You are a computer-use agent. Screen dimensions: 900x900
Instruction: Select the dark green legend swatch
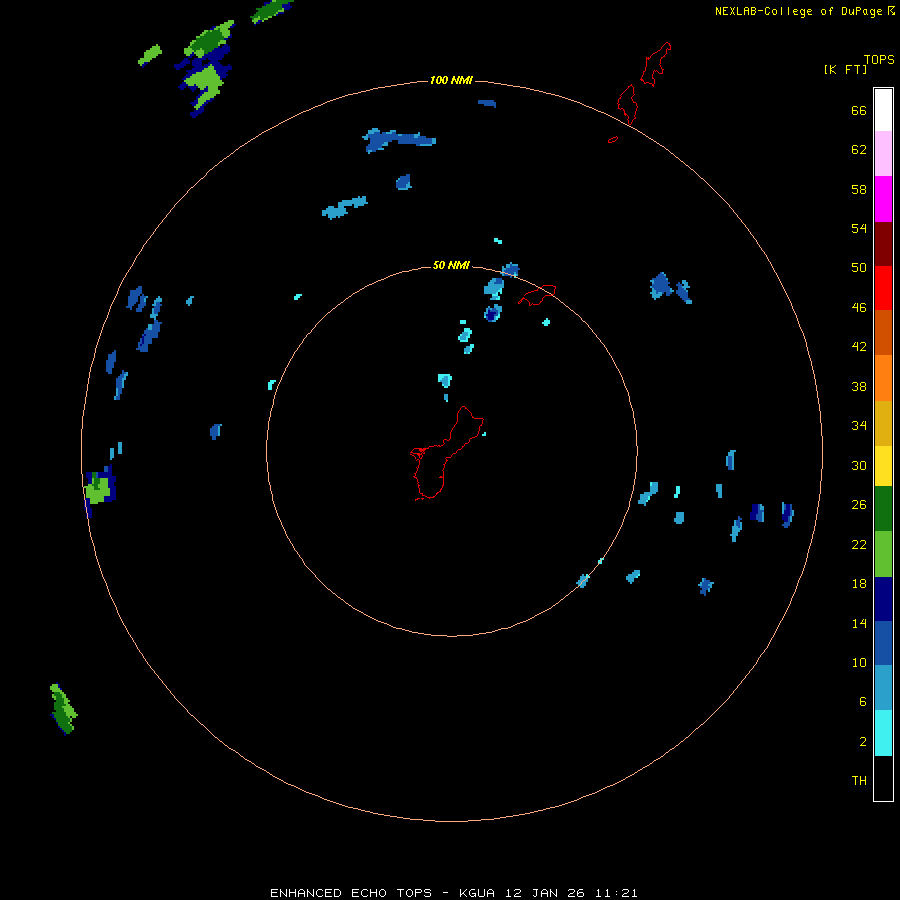(x=883, y=509)
